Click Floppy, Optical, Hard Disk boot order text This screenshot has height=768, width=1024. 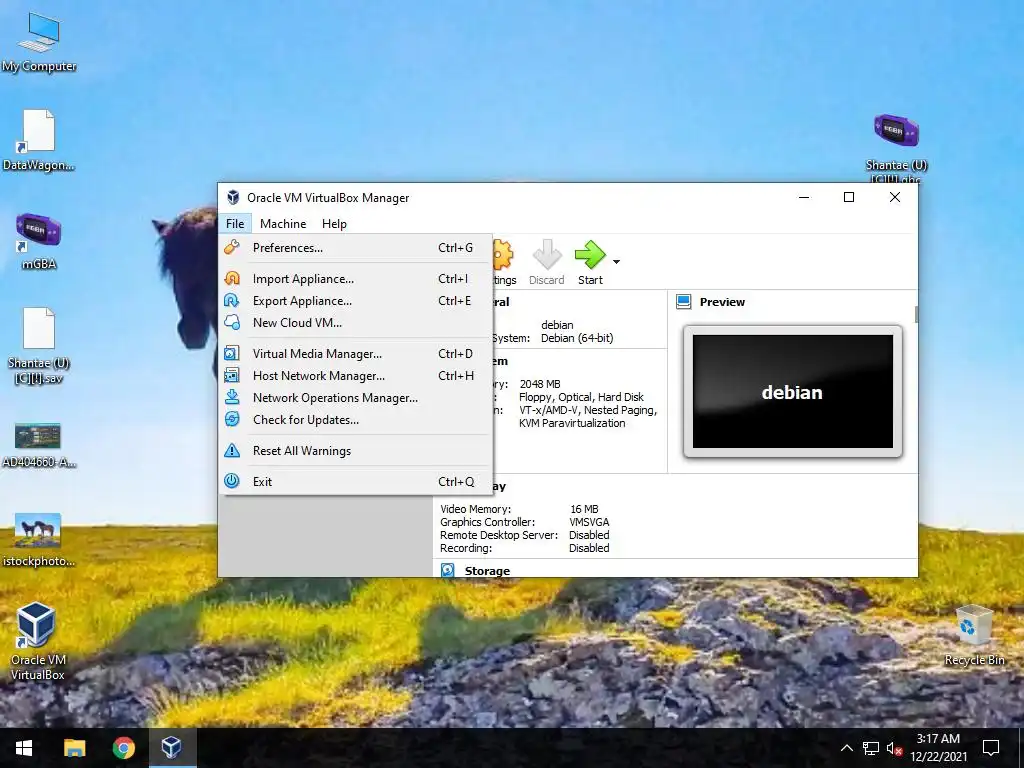tap(581, 397)
